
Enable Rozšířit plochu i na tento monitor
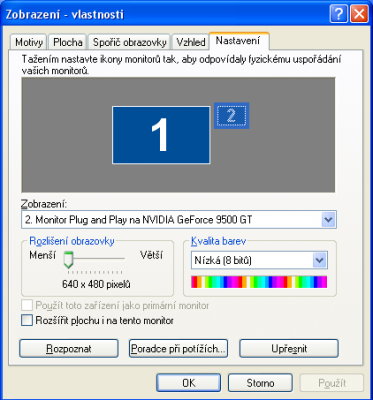pyautogui.click(x=27, y=321)
